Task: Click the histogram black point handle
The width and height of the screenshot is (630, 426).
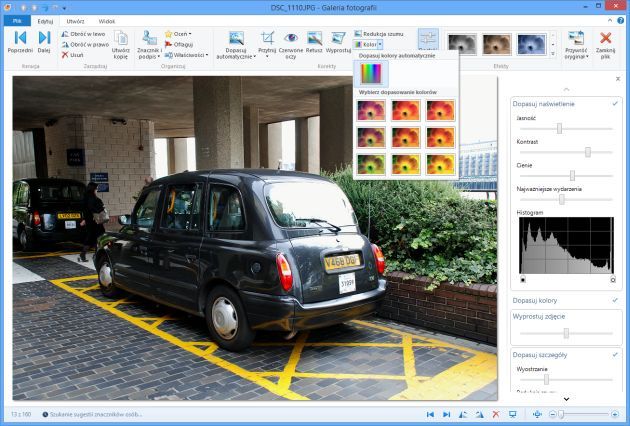Action: [523, 279]
